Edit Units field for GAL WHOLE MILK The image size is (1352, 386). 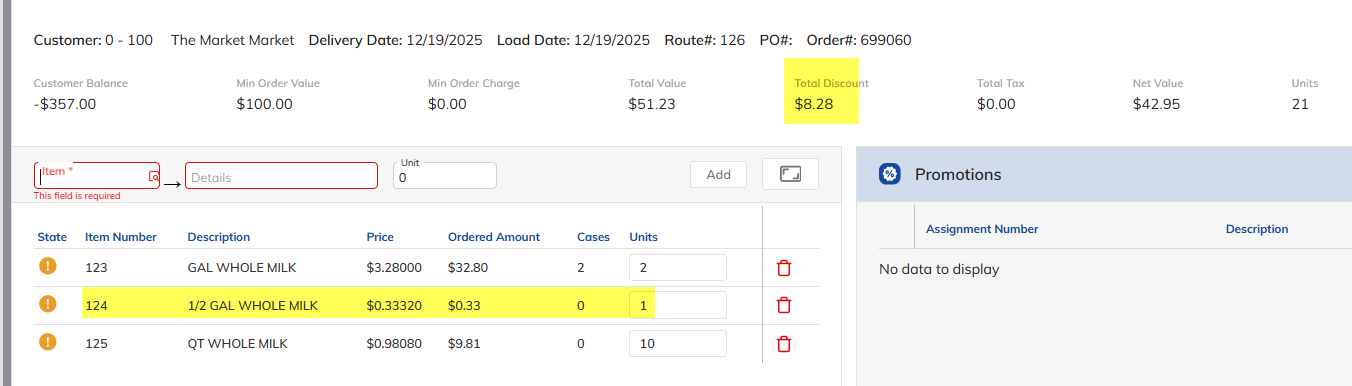[x=677, y=267]
